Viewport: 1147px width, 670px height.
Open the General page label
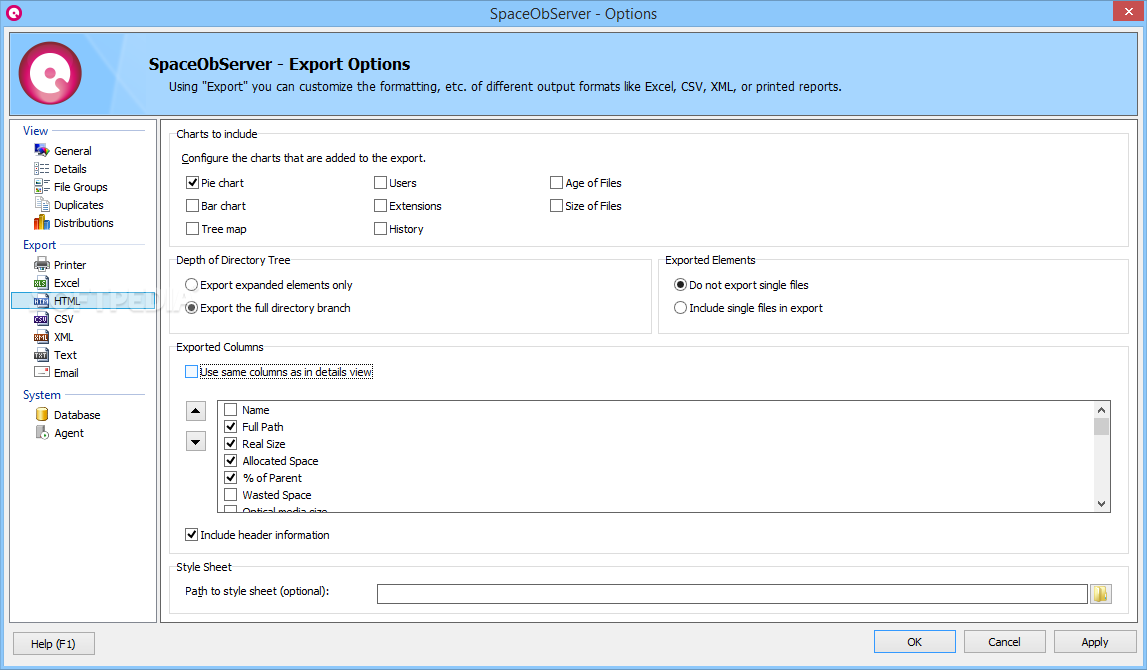coord(73,151)
